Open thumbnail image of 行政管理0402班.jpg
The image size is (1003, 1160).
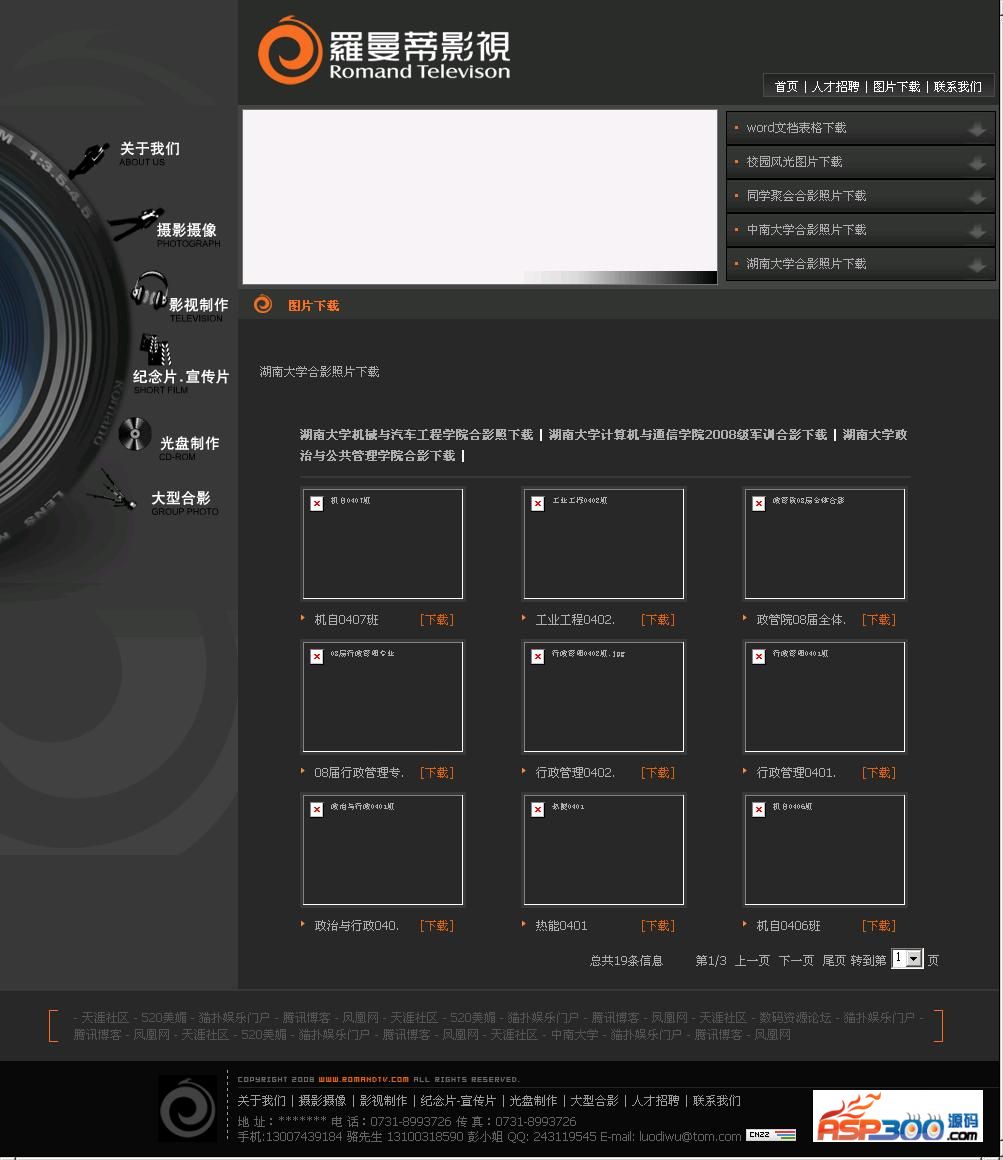pos(604,697)
